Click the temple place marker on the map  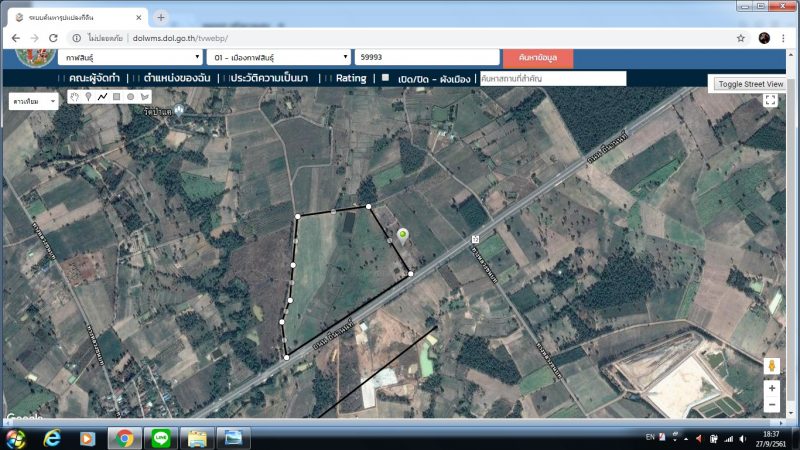pyautogui.click(x=179, y=109)
